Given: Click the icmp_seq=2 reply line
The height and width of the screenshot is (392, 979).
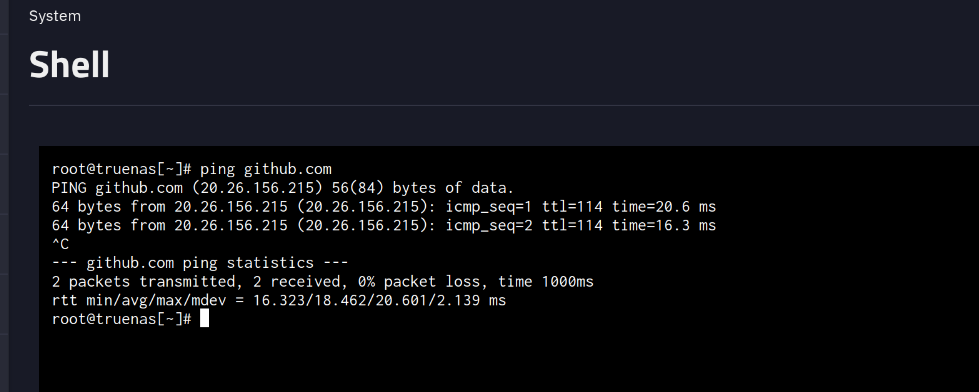Looking at the screenshot, I should [384, 225].
